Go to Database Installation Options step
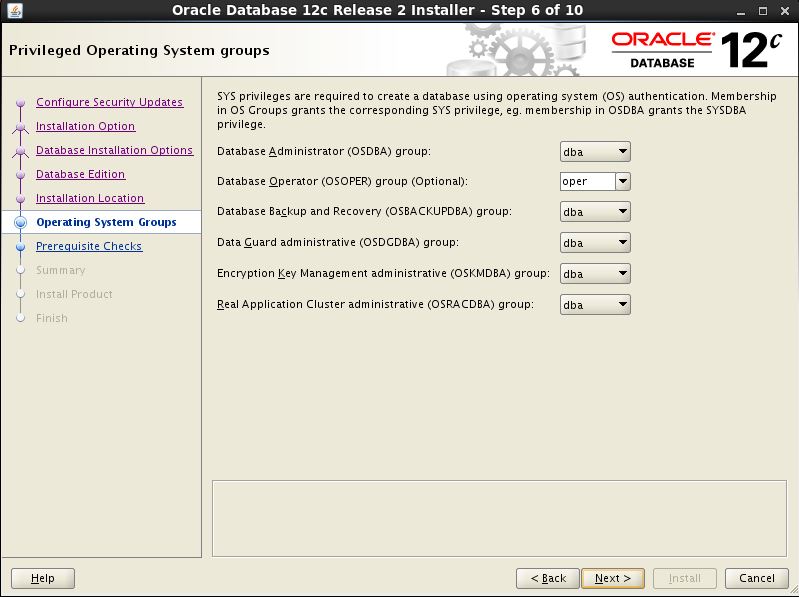 (x=114, y=150)
